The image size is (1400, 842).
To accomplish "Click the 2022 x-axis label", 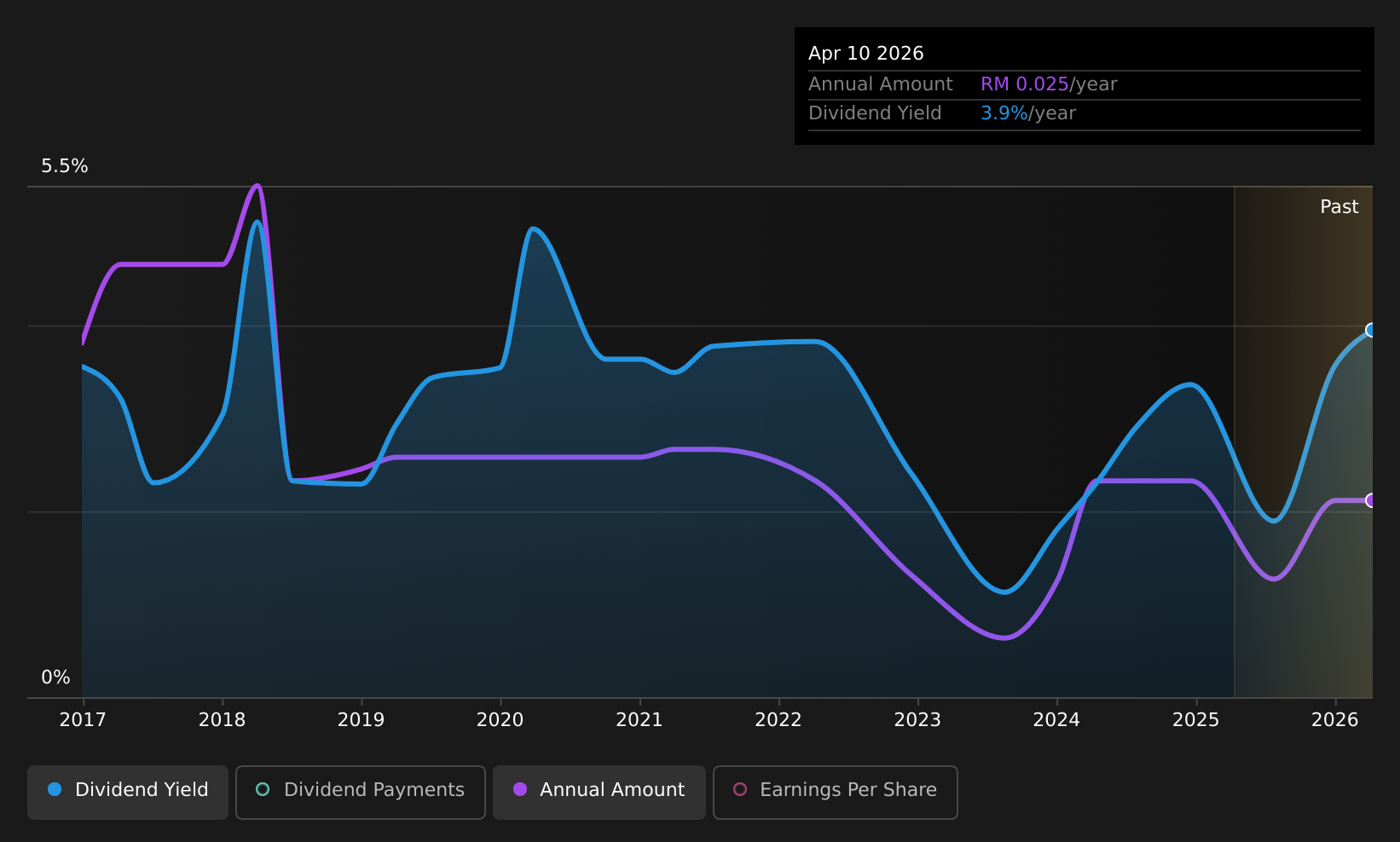I will coord(778,720).
